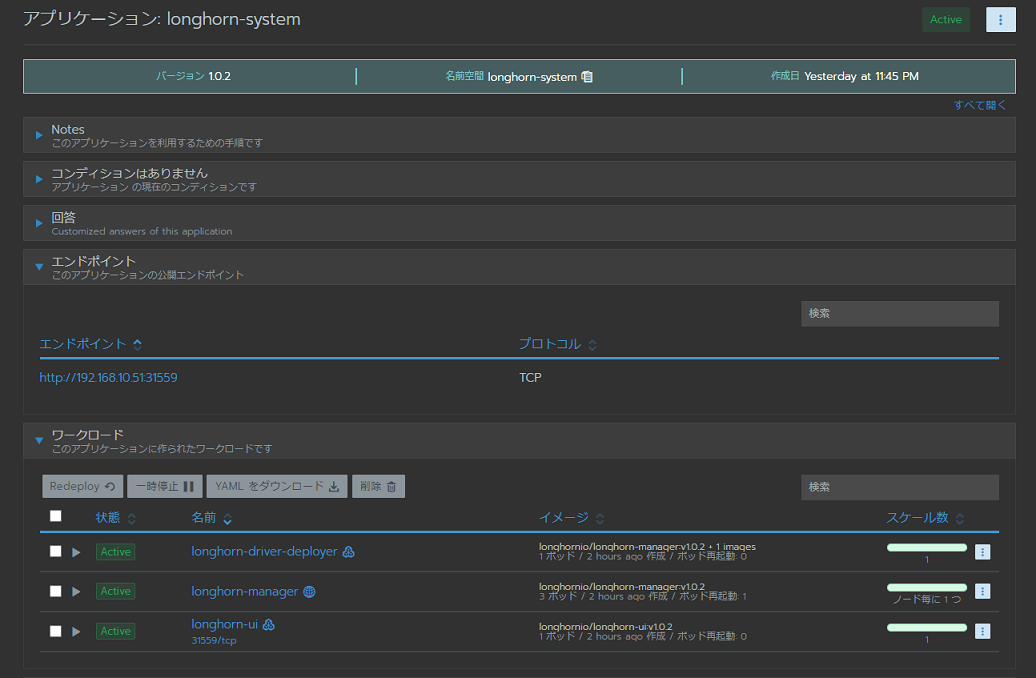Sort workloads by イメージ column

pos(572,517)
